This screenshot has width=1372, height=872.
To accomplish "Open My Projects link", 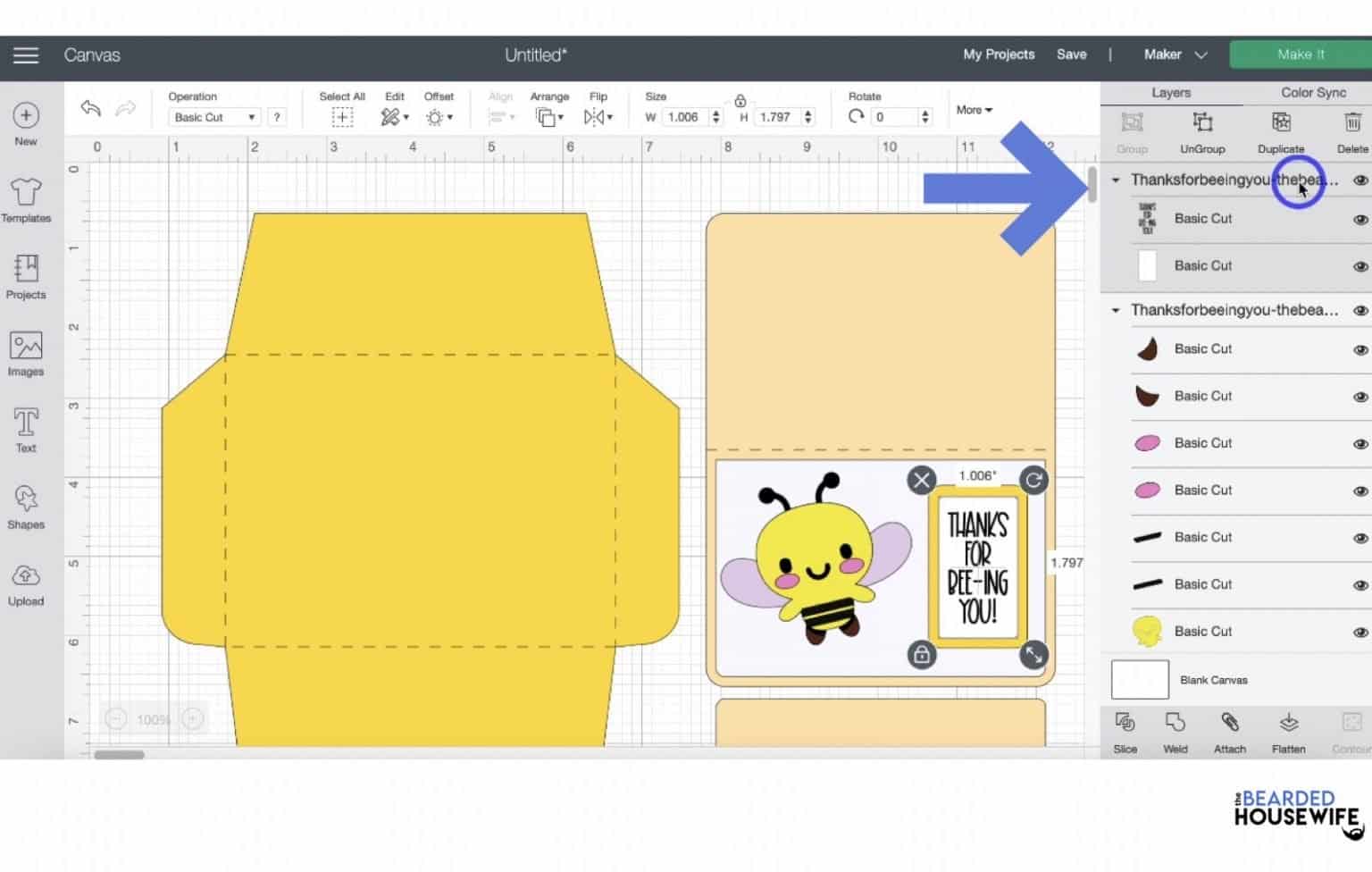I will (x=998, y=54).
